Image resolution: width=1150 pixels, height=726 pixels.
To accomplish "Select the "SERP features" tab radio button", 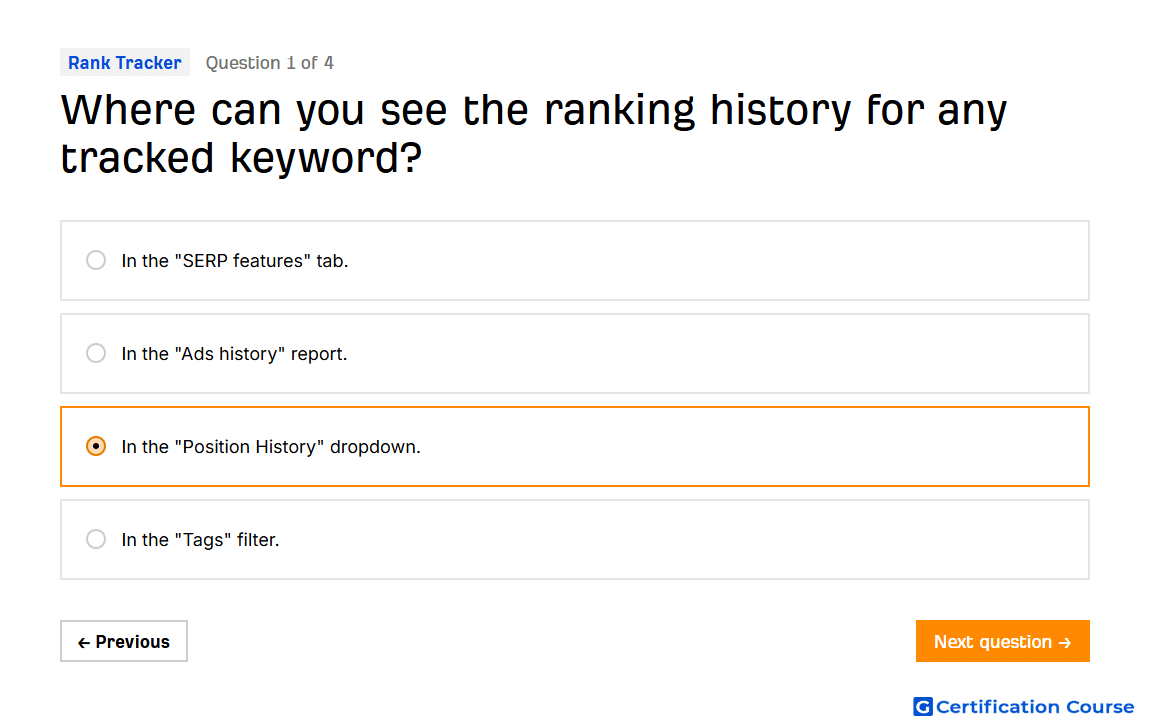I will (95, 260).
